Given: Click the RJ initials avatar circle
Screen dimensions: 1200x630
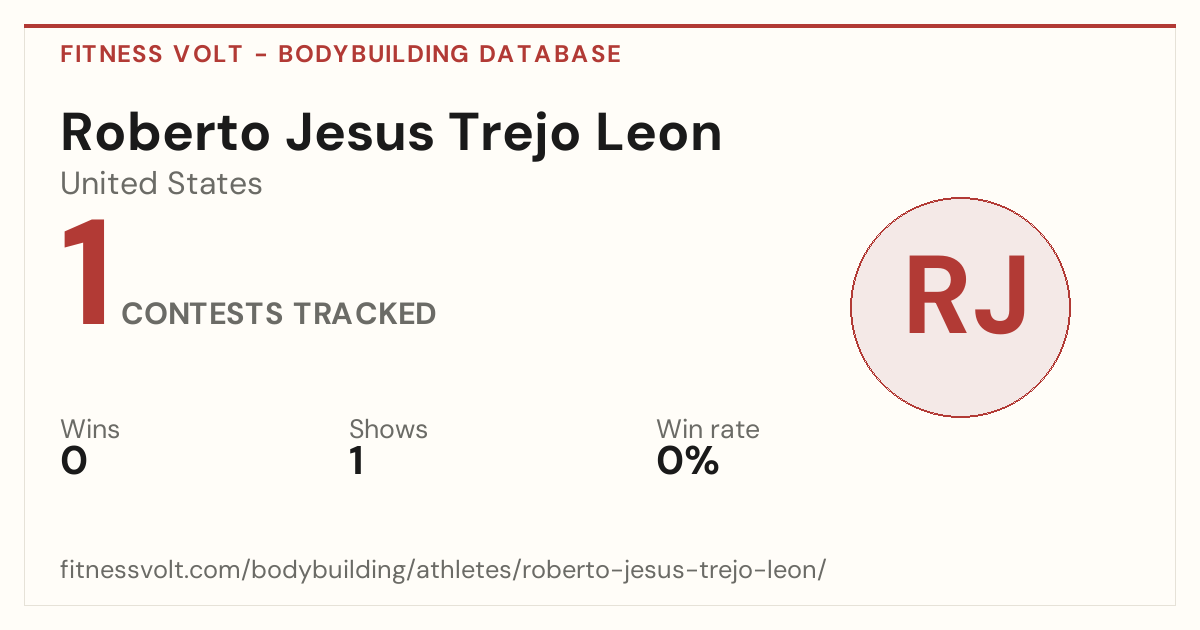Looking at the screenshot, I should (x=960, y=307).
